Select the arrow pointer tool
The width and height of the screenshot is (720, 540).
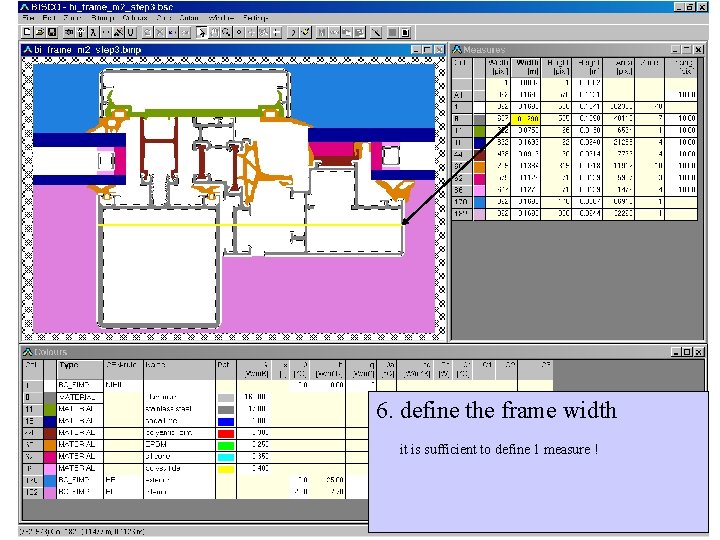201,32
